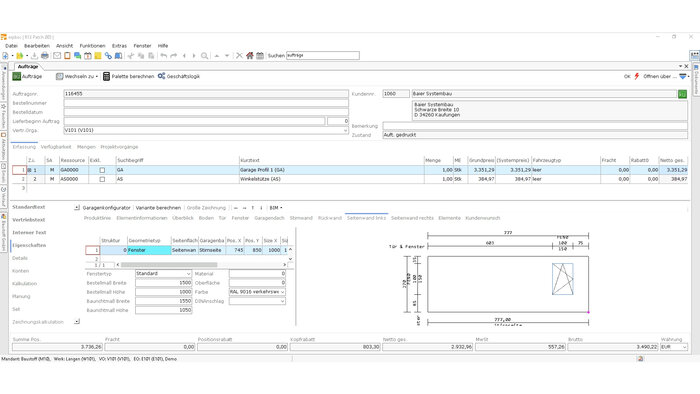This screenshot has height=394, width=700.
Task: Click the horizontal scrollbar of the geometry table
Action: (x=169, y=265)
